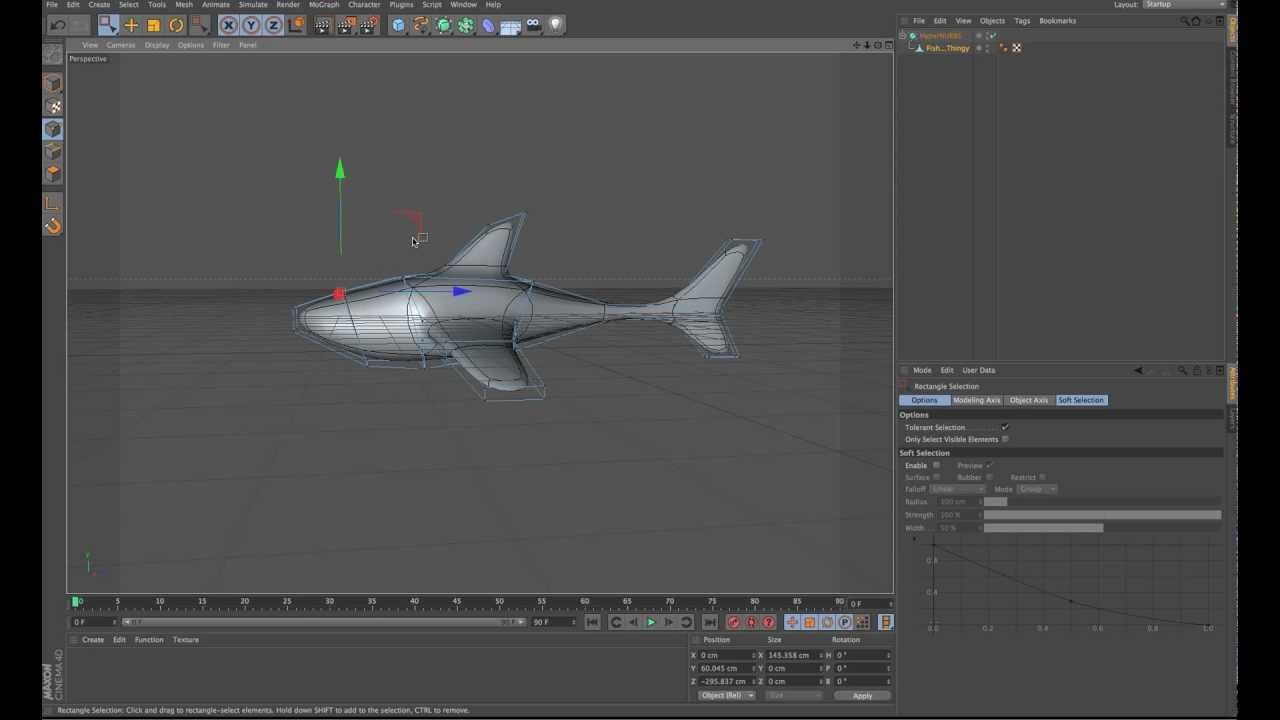Toggle the Preview checkbox
This screenshot has height=720, width=1280.
coord(989,465)
